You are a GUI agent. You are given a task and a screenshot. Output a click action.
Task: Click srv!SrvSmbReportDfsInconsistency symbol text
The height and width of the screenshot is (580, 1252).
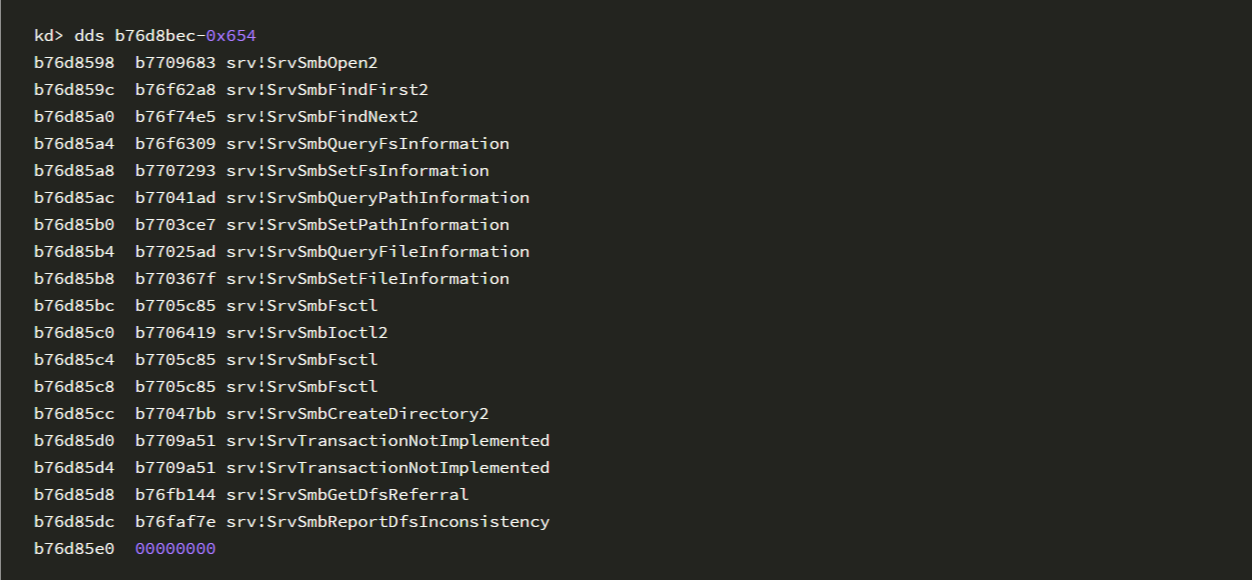[388, 522]
